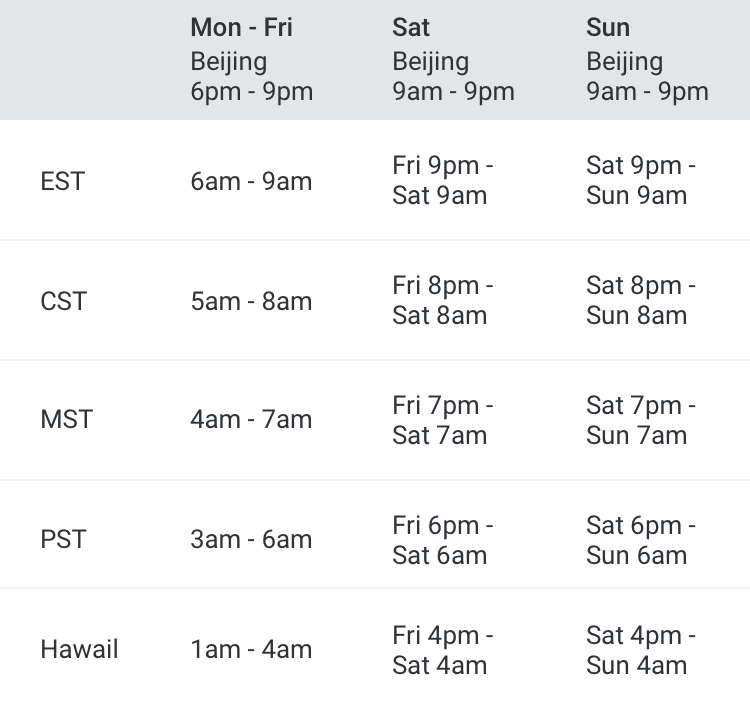
Task: Select the PST 3am - 6am cell
Action: point(251,539)
